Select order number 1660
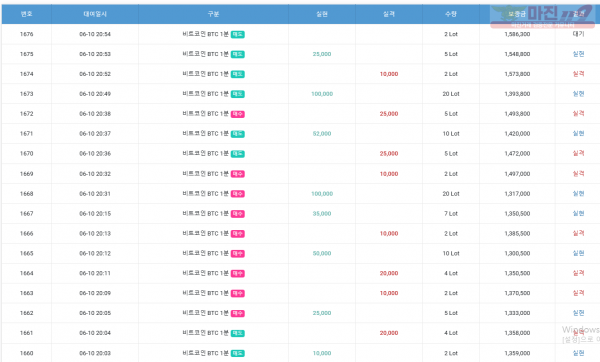Viewport: 600px width, 362px height. click(26, 353)
